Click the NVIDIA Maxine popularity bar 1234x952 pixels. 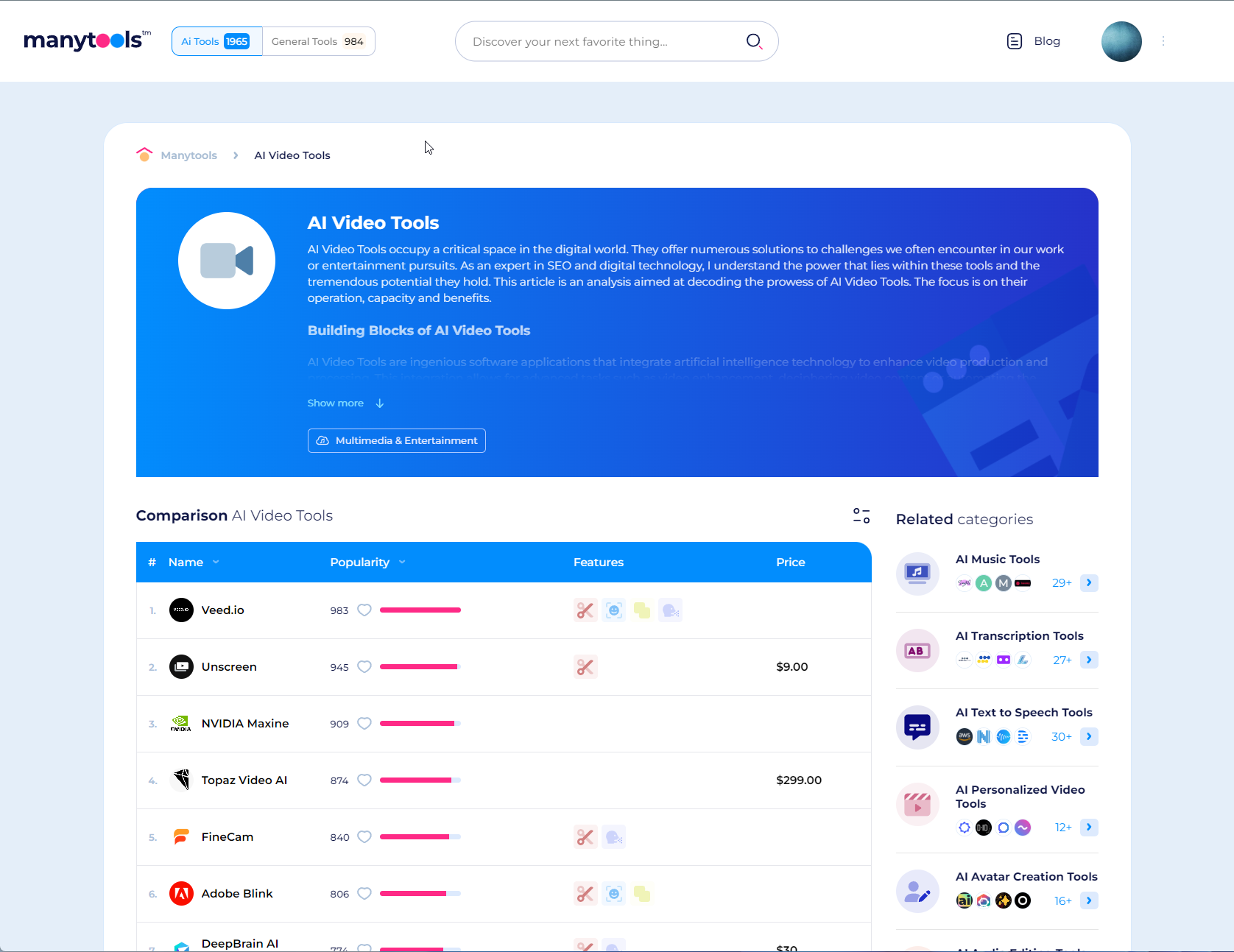pyautogui.click(x=420, y=724)
